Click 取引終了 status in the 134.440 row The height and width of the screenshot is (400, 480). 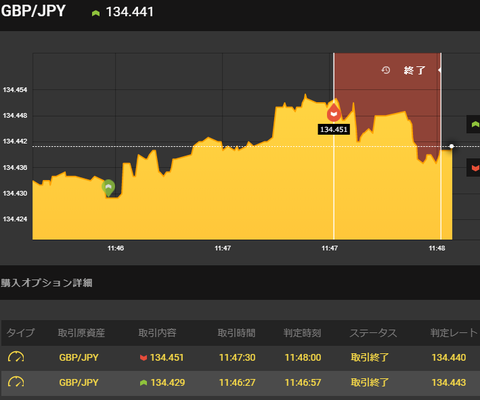pos(370,357)
